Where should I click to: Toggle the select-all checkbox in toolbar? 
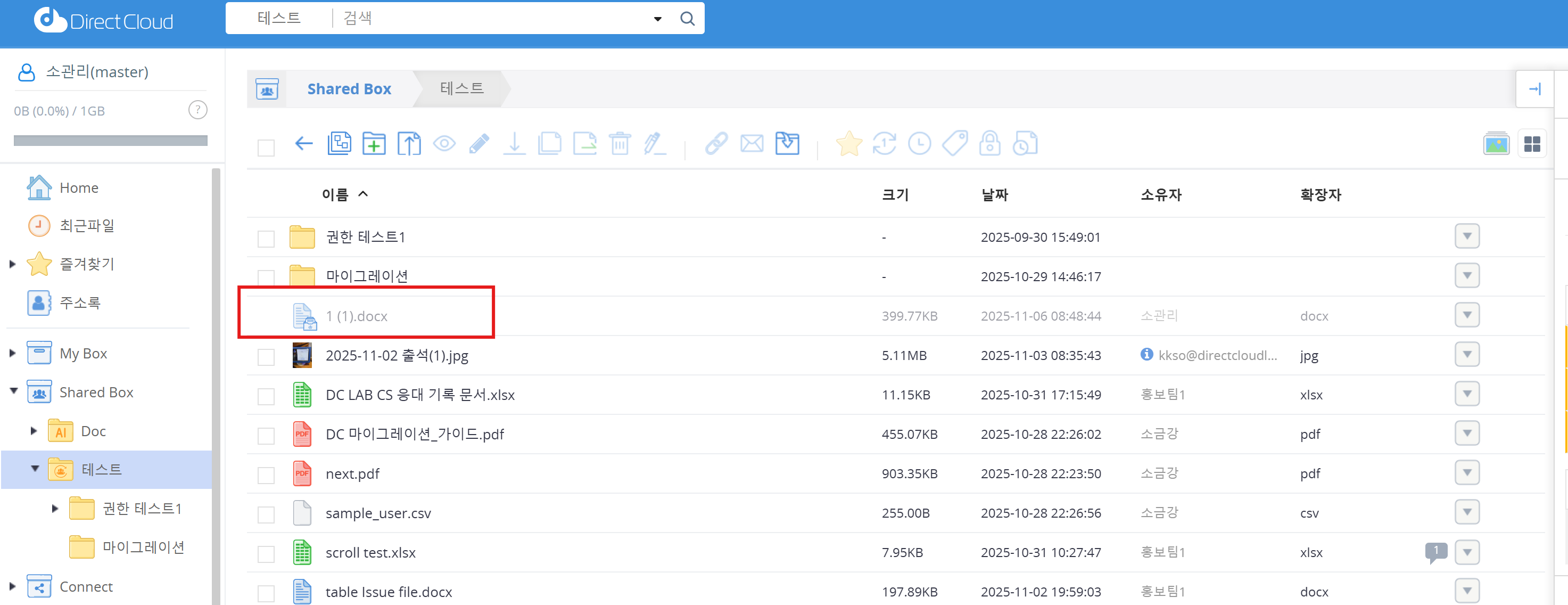266,148
